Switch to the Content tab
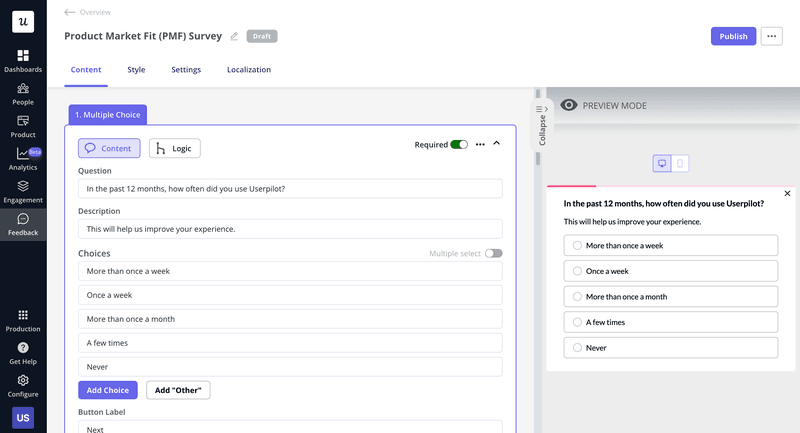Image resolution: width=800 pixels, height=433 pixels. tap(86, 70)
